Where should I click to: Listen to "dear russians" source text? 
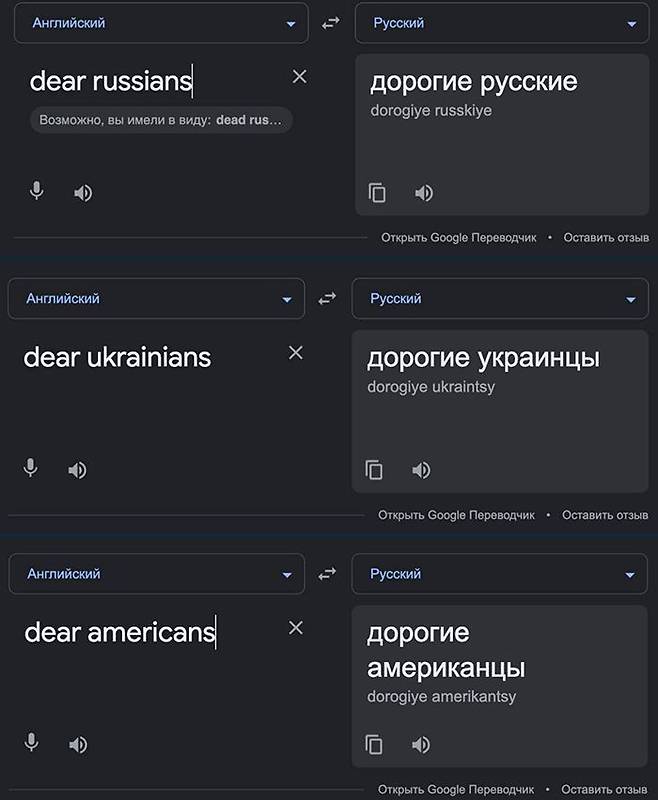click(x=83, y=193)
